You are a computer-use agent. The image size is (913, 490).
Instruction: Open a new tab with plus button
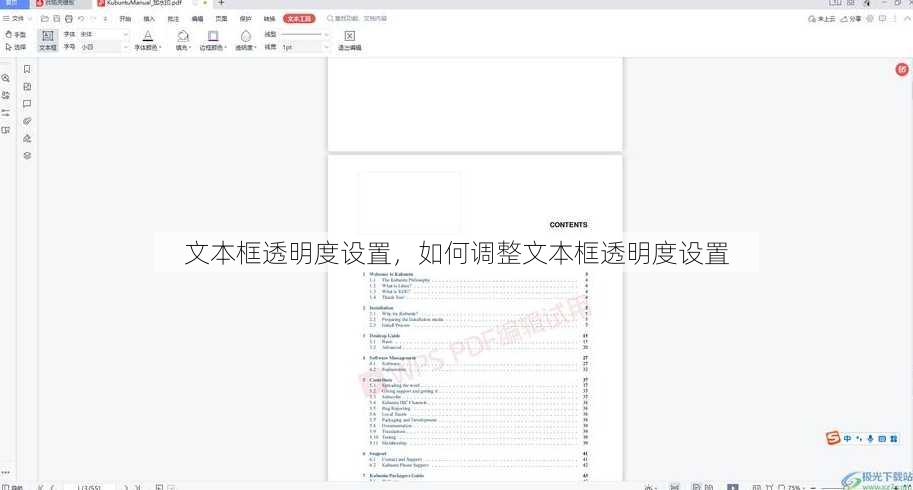tap(221, 3)
